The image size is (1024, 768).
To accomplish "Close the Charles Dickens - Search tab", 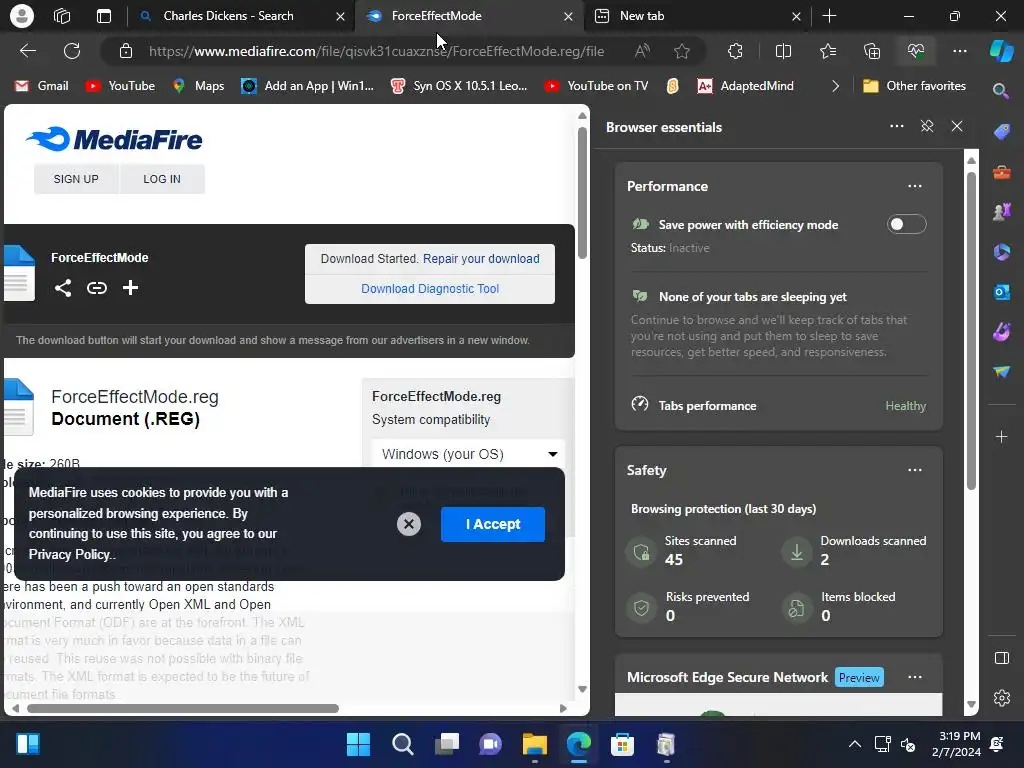I will pos(340,16).
